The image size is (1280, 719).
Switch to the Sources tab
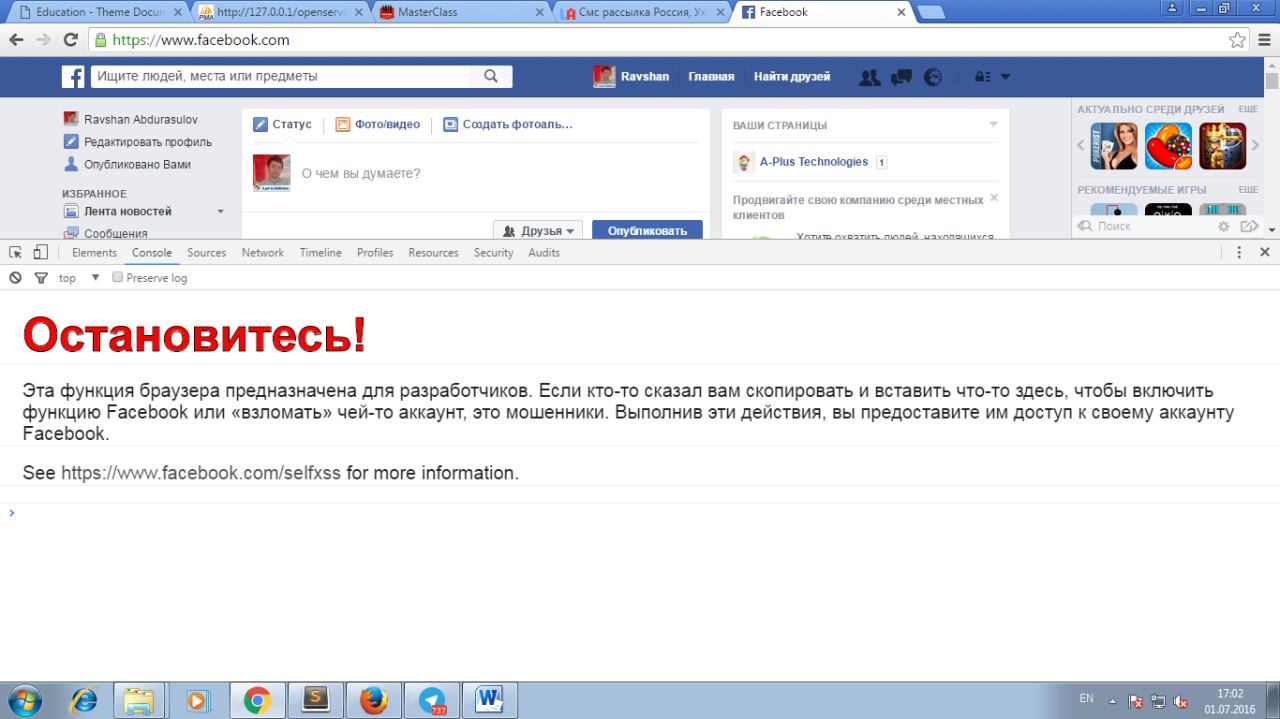tap(206, 253)
